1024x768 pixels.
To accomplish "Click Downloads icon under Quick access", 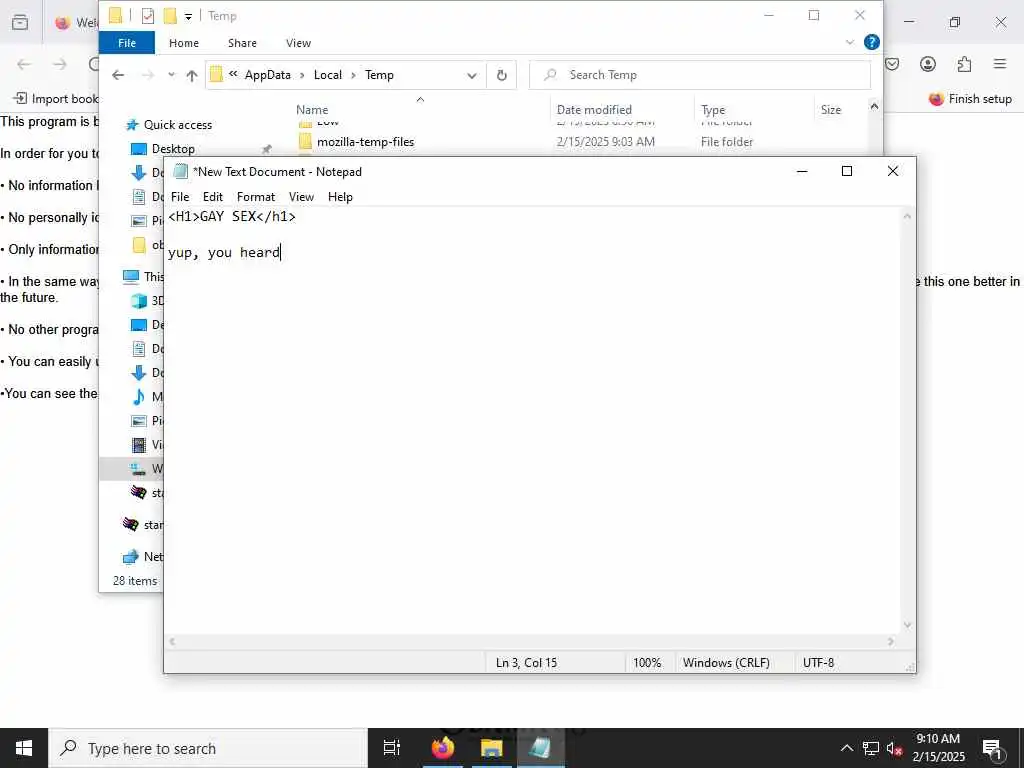I will pyautogui.click(x=138, y=173).
